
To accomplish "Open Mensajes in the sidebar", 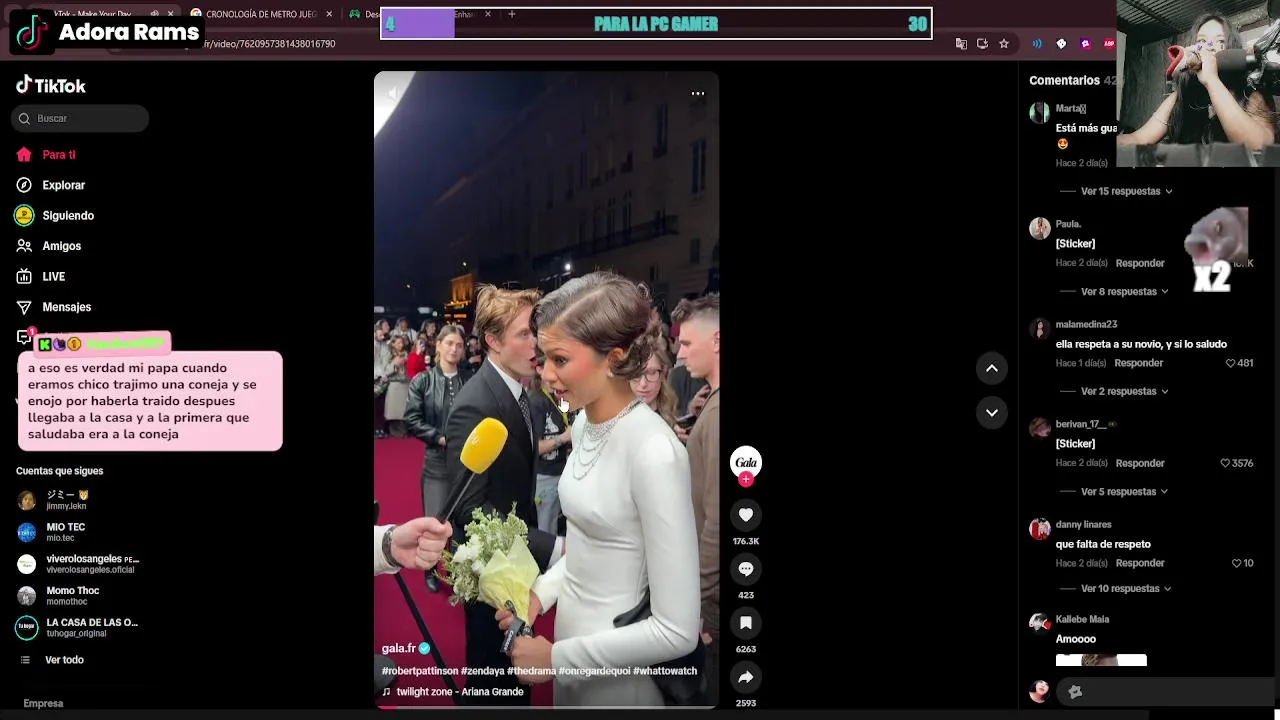I will 54,307.
